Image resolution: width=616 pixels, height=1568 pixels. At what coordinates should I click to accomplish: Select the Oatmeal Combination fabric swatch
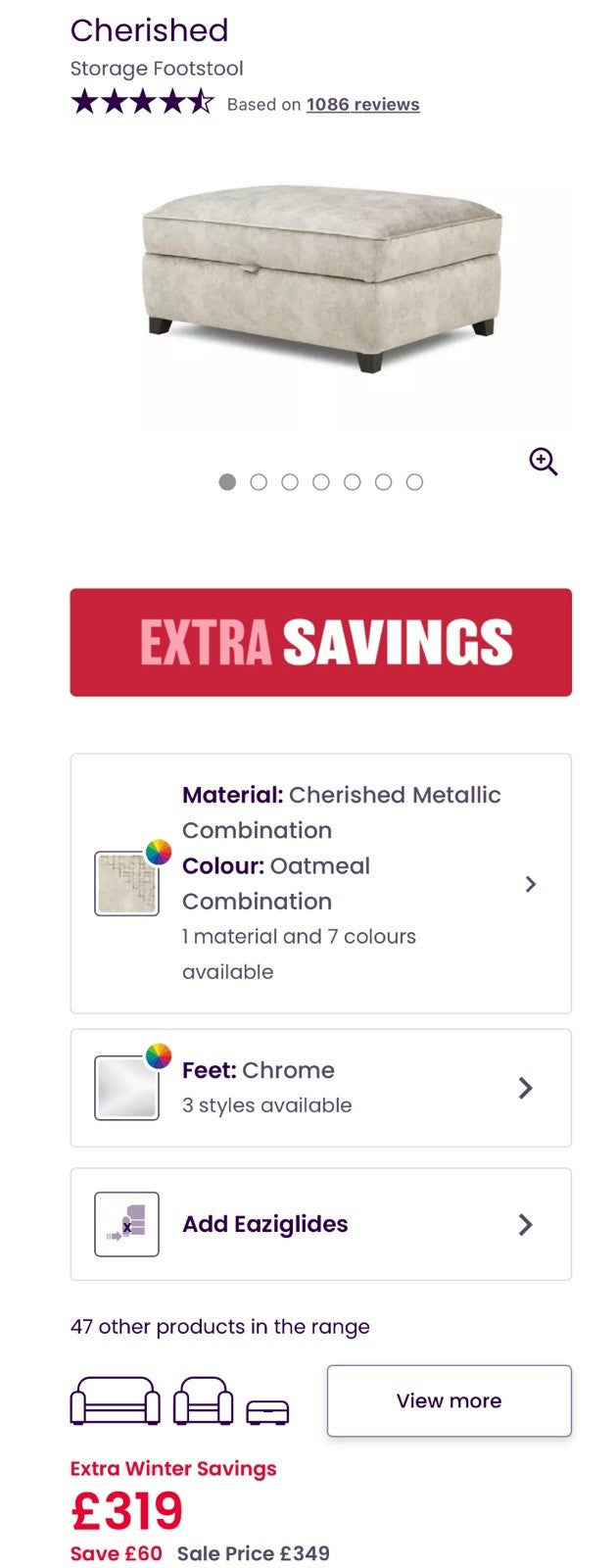[124, 885]
